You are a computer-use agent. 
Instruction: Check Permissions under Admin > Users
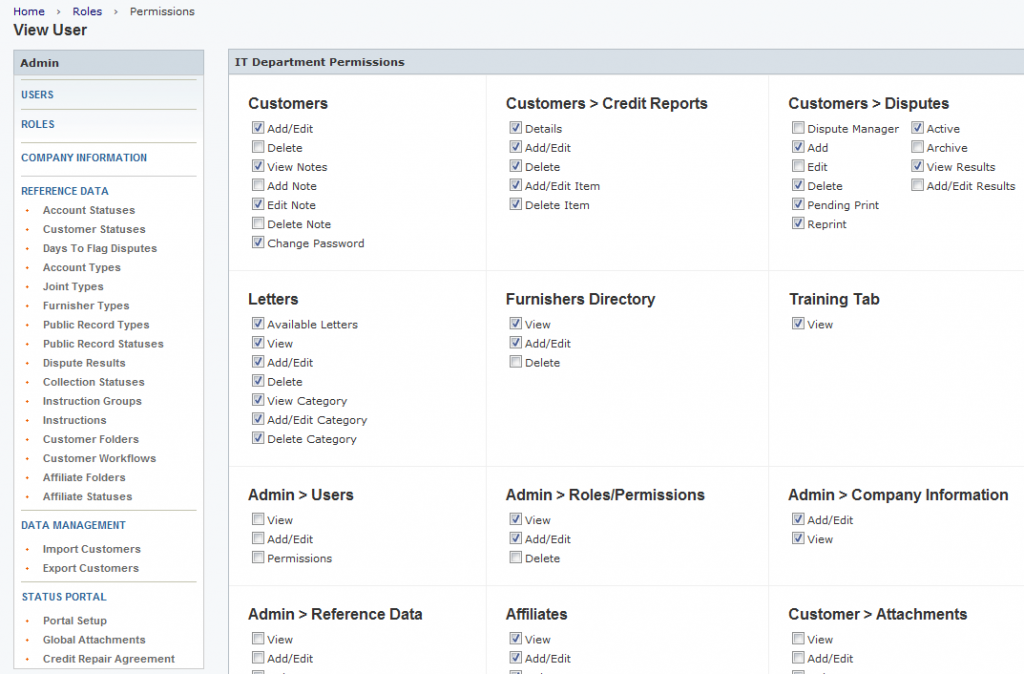[x=258, y=558]
